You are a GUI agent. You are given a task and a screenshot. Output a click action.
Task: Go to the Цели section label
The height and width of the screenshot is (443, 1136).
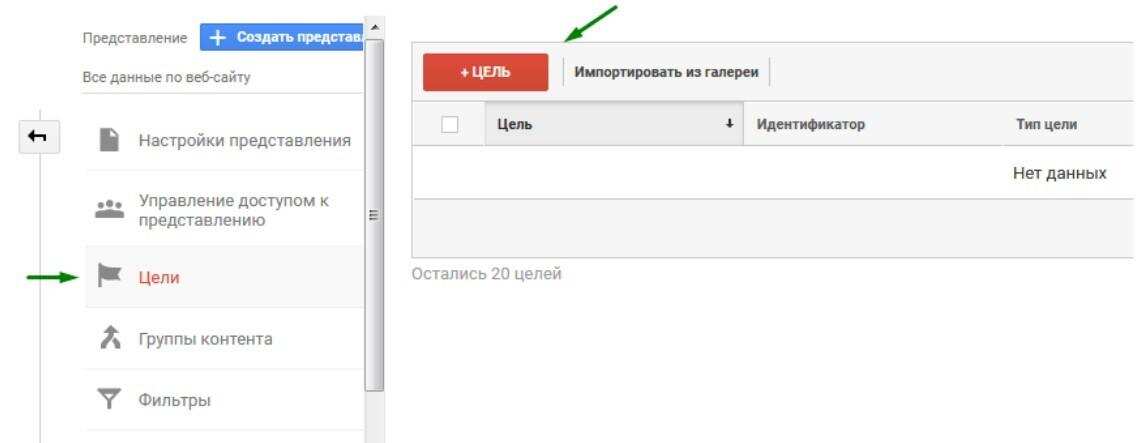pyautogui.click(x=159, y=277)
